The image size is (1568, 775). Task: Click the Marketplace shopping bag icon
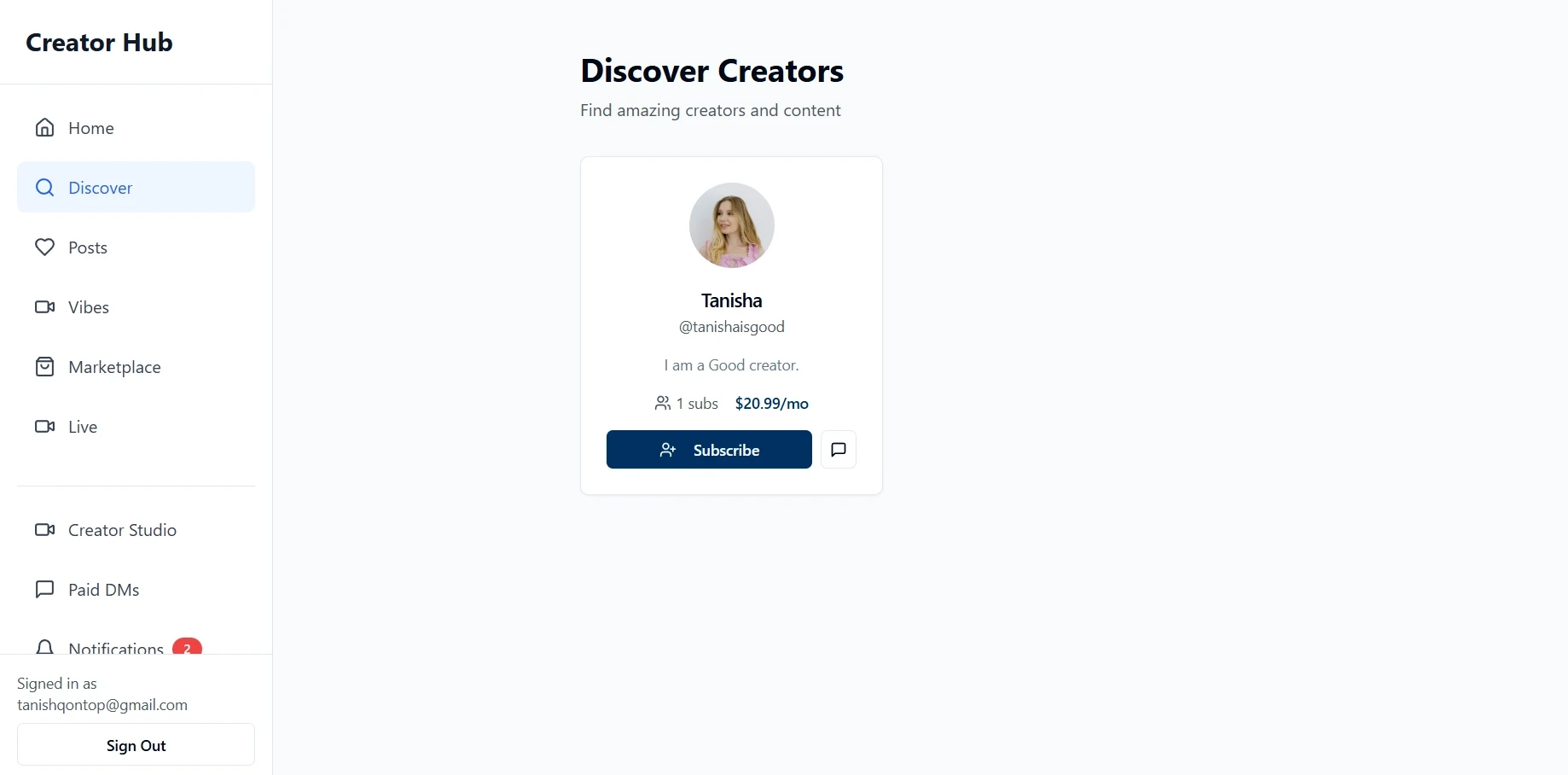(x=44, y=367)
